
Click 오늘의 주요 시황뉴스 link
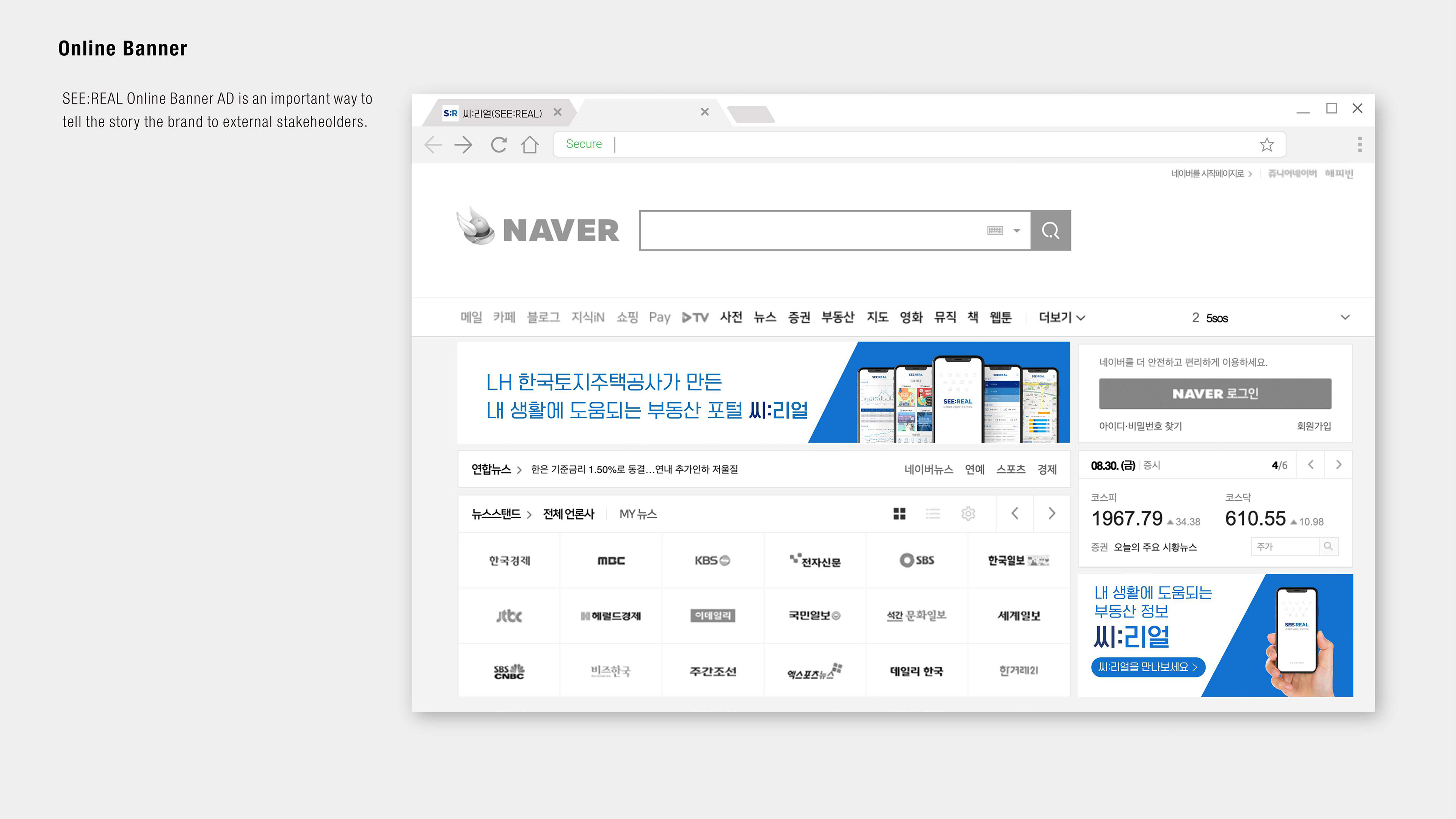tap(1155, 547)
